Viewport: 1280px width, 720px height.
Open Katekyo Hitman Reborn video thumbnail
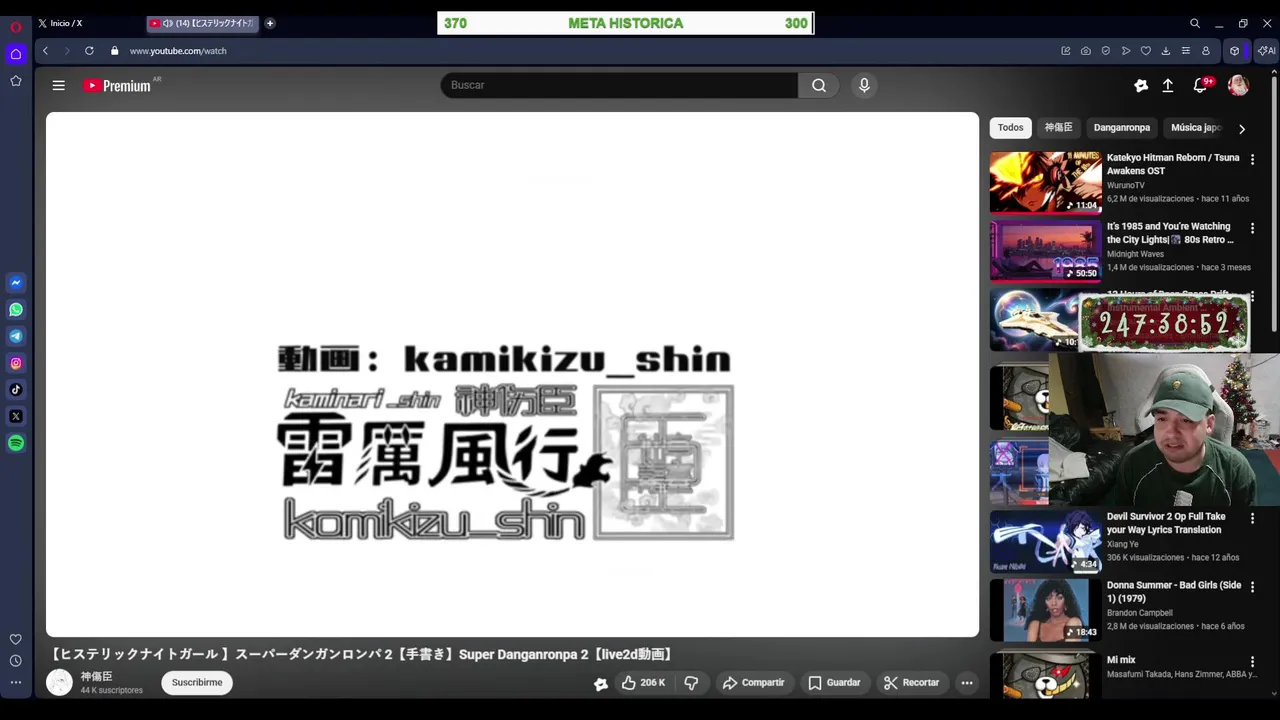[1045, 182]
